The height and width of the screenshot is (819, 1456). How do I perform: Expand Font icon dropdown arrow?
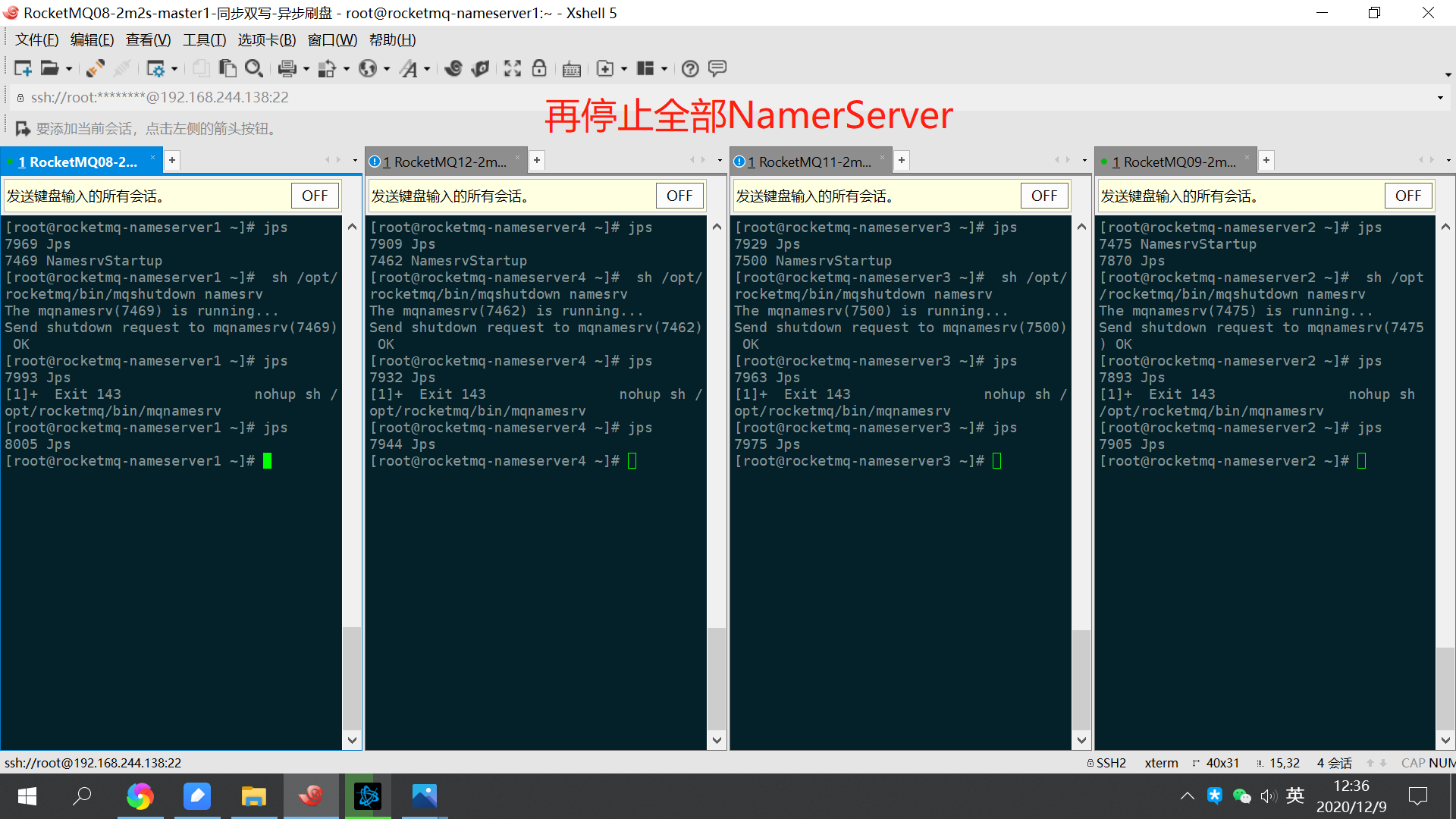tap(427, 69)
